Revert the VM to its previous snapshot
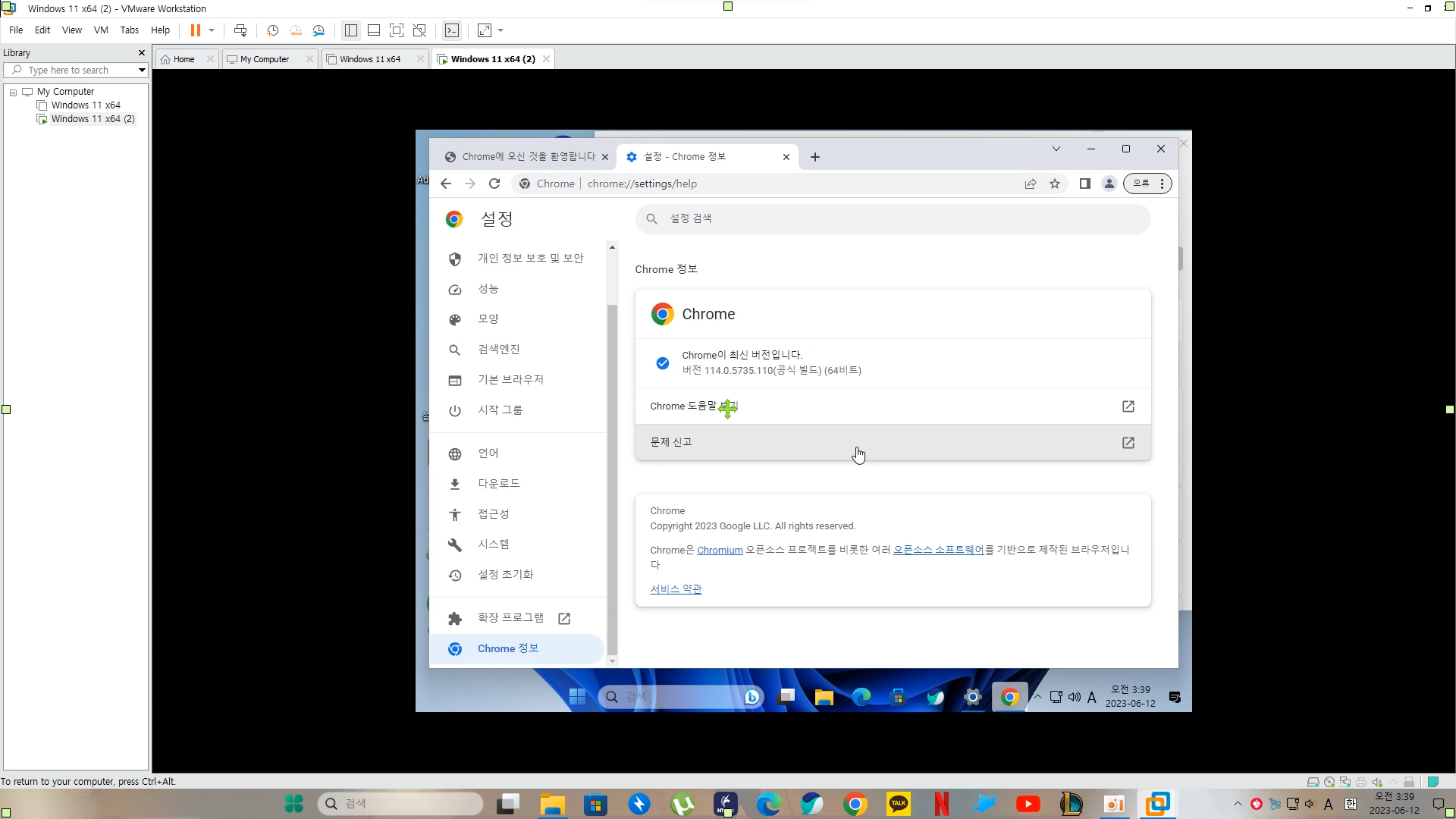Viewport: 1456px width, 819px height. [x=296, y=30]
